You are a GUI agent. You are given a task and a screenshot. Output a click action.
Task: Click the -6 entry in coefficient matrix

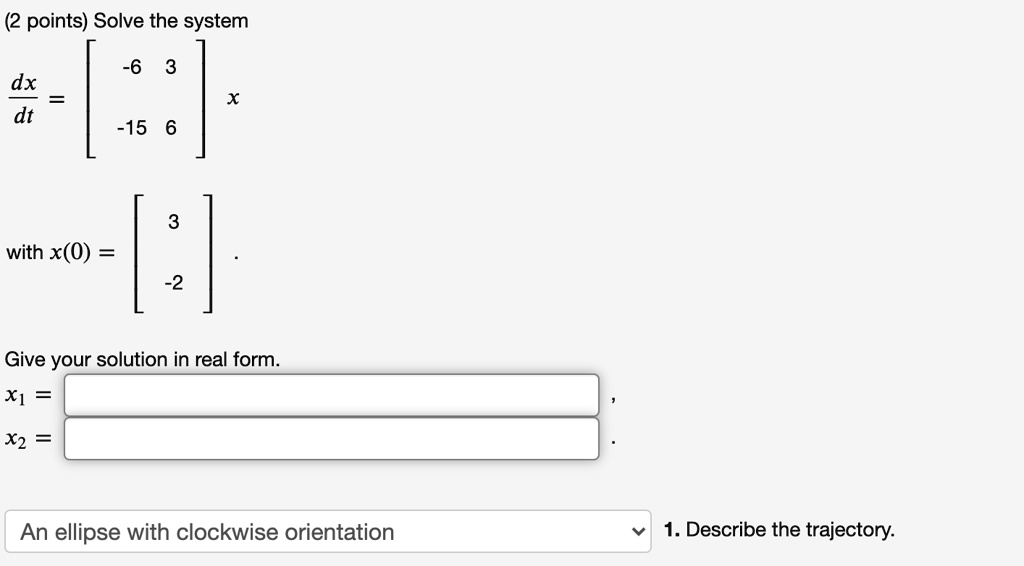pos(131,68)
